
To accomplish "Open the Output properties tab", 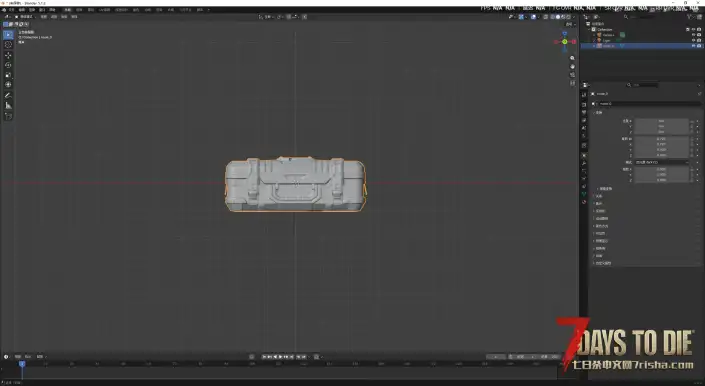I will tap(584, 112).
